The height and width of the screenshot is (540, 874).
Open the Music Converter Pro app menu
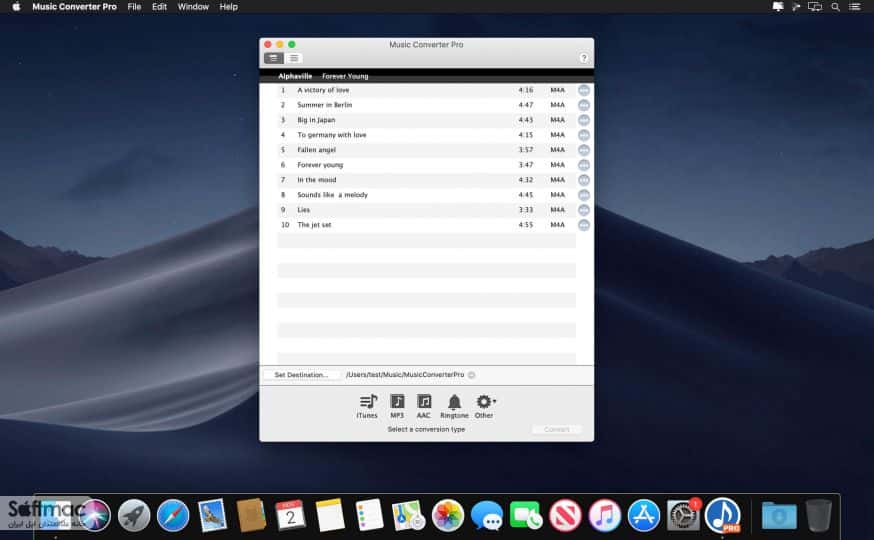[x=74, y=7]
